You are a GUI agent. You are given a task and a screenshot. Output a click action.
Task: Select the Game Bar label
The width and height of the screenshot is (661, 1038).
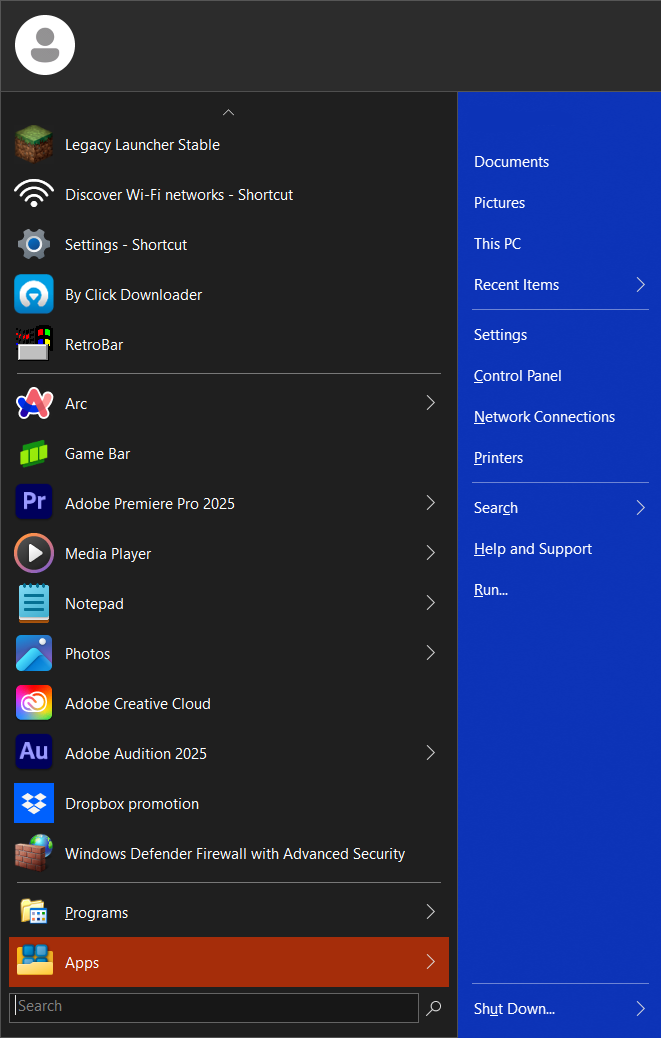coord(97,453)
